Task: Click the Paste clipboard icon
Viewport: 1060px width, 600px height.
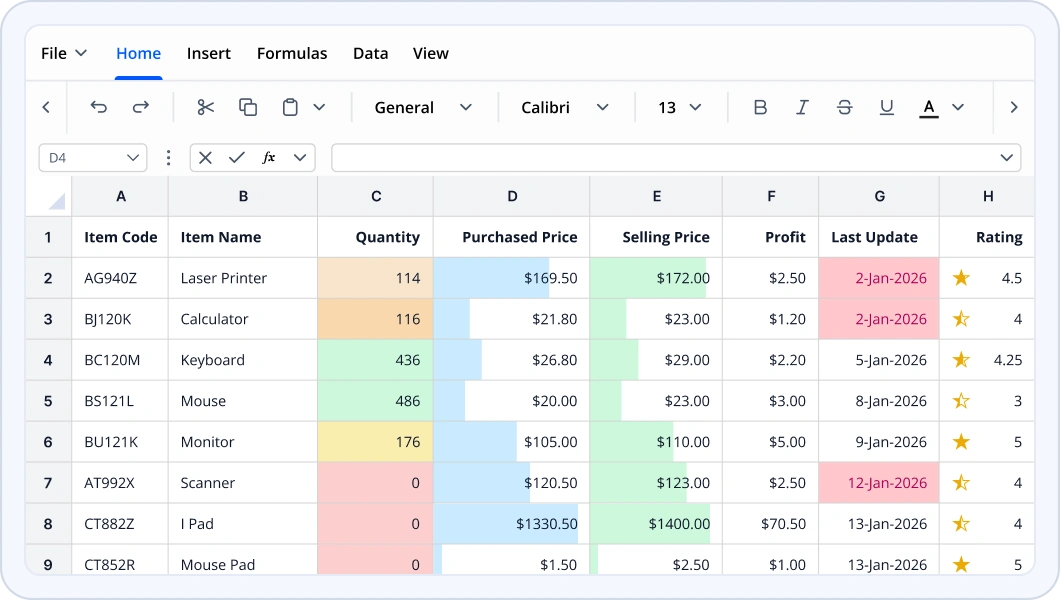Action: (x=290, y=107)
